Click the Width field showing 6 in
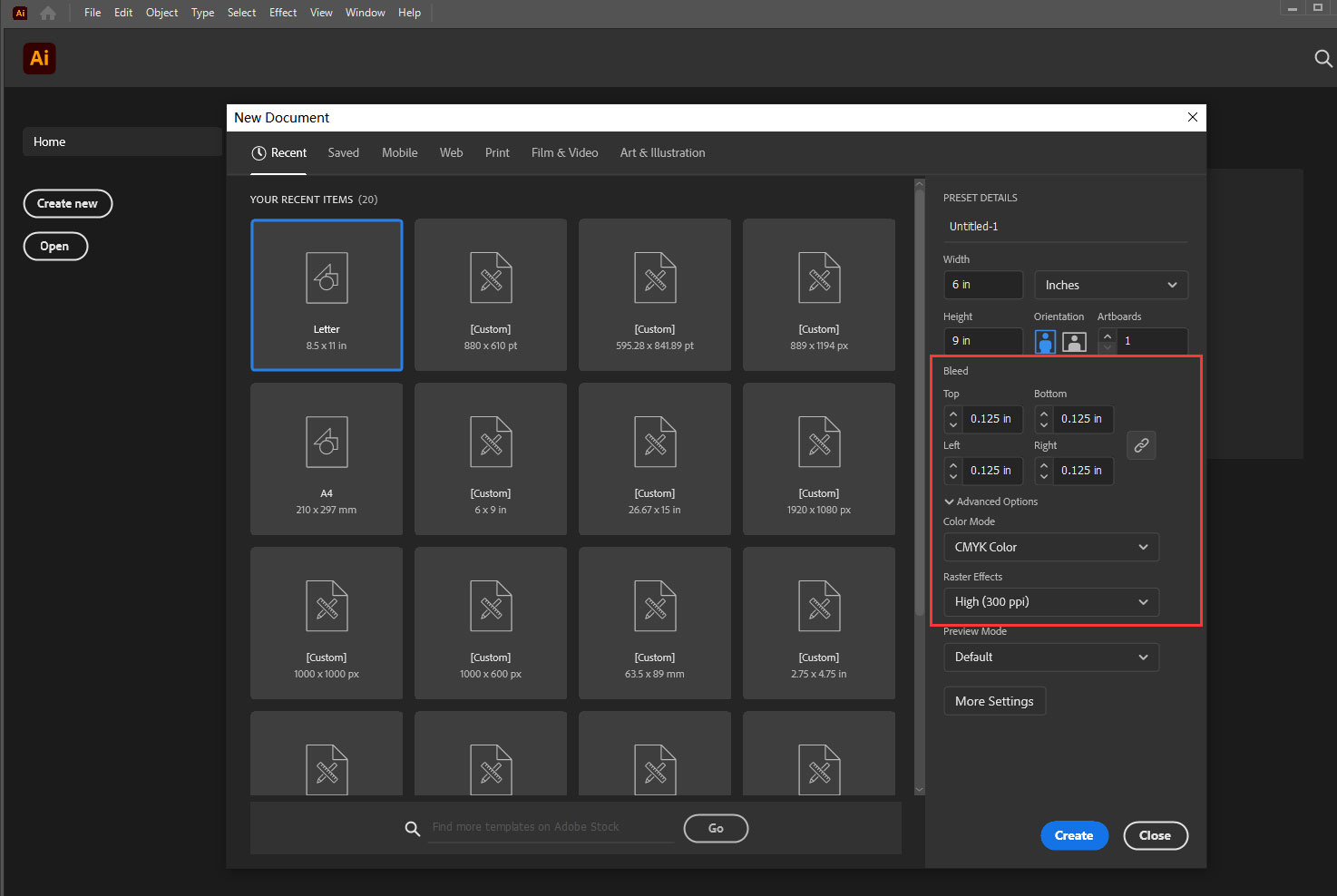Image resolution: width=1337 pixels, height=896 pixels. (x=983, y=285)
